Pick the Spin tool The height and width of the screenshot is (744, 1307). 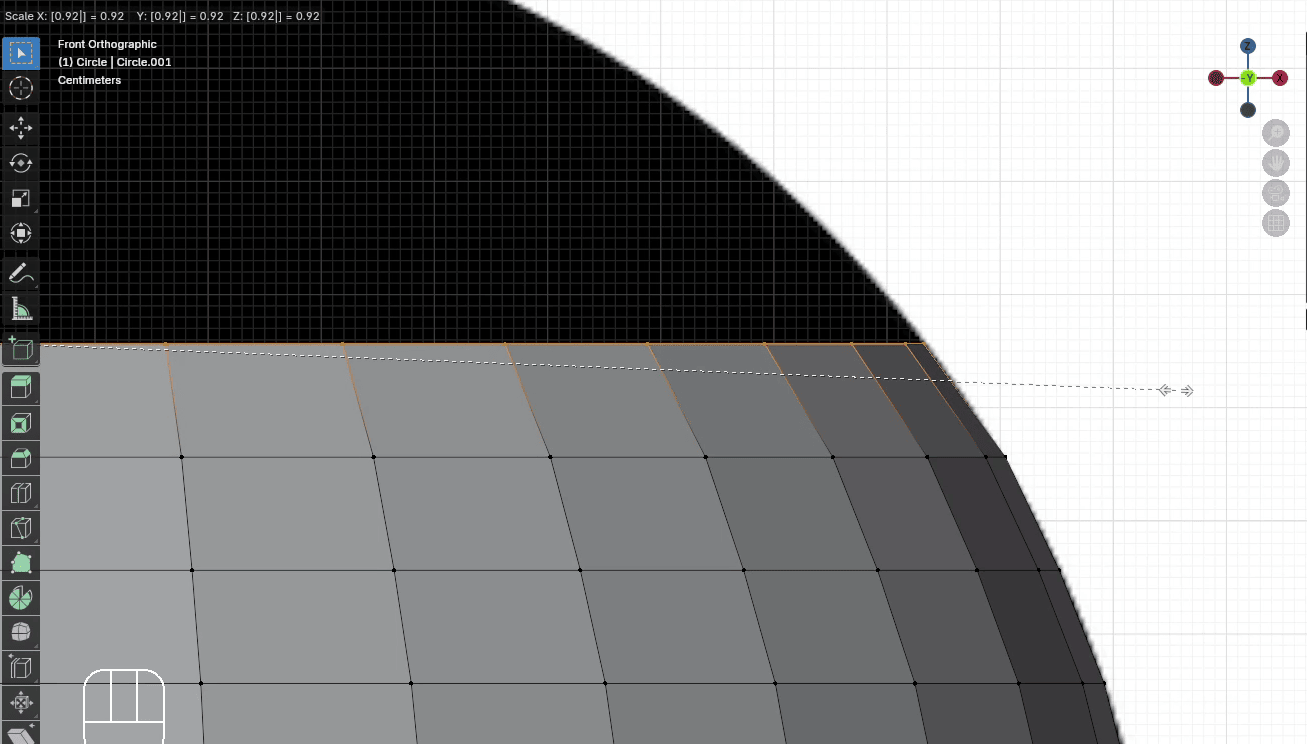coord(21,598)
